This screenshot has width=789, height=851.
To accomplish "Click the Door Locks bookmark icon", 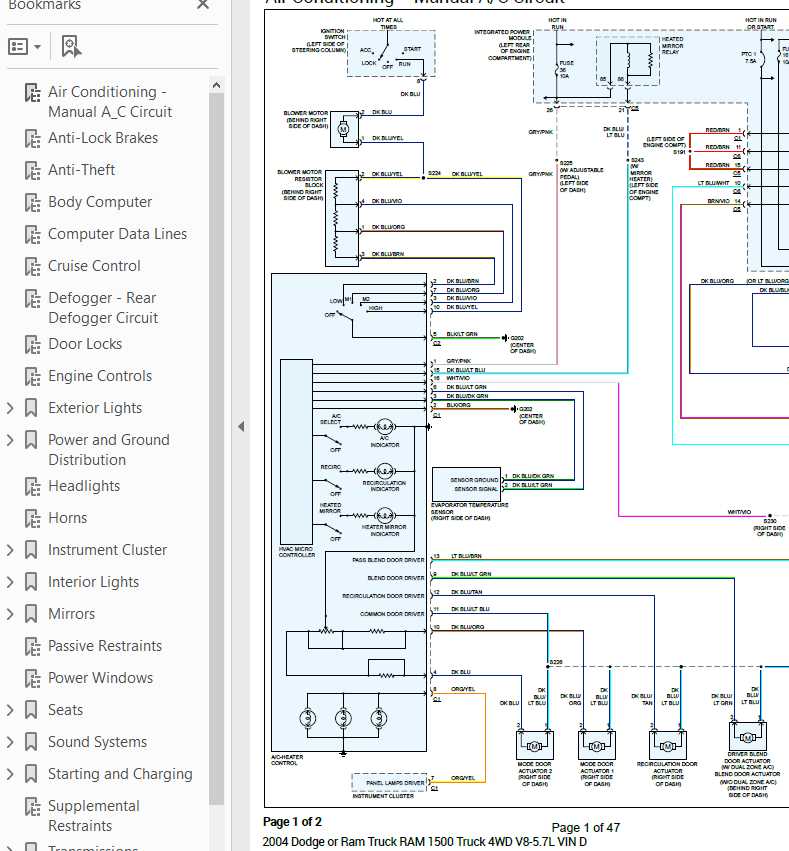I will click(33, 345).
